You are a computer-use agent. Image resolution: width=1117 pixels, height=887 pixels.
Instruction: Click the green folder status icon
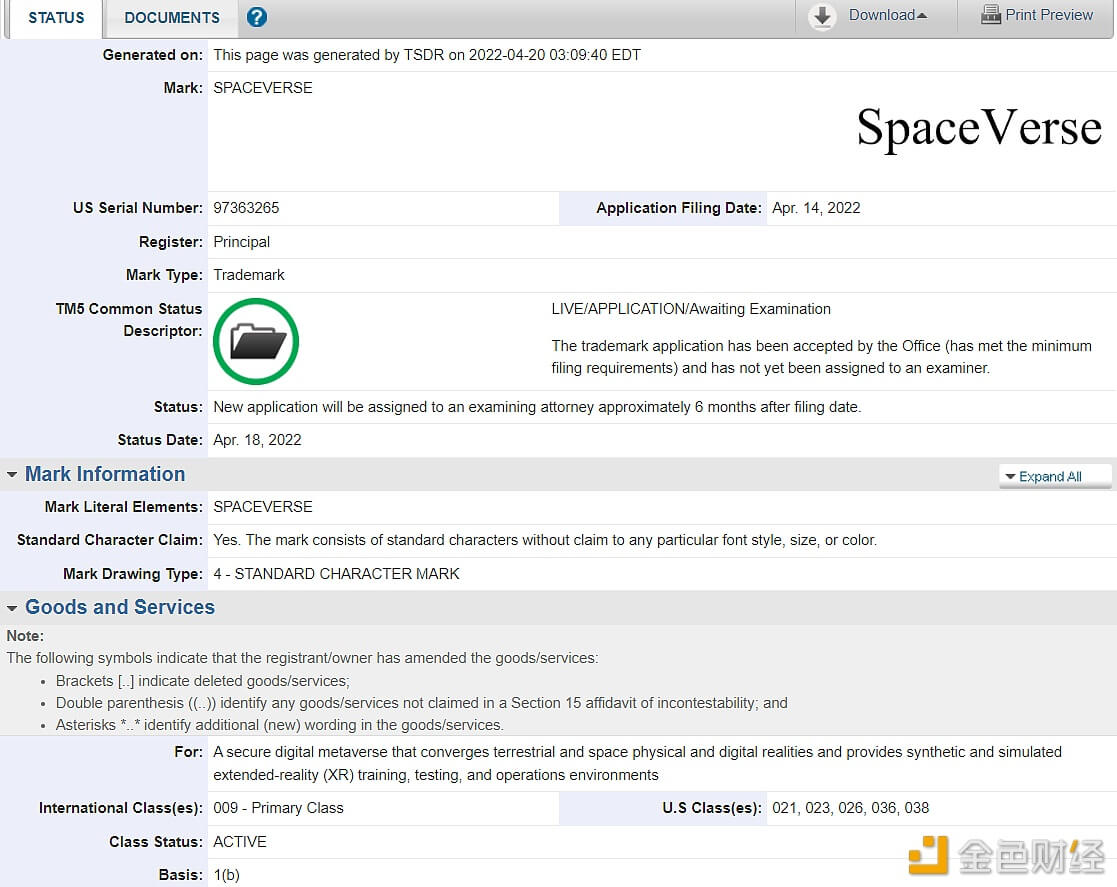256,341
